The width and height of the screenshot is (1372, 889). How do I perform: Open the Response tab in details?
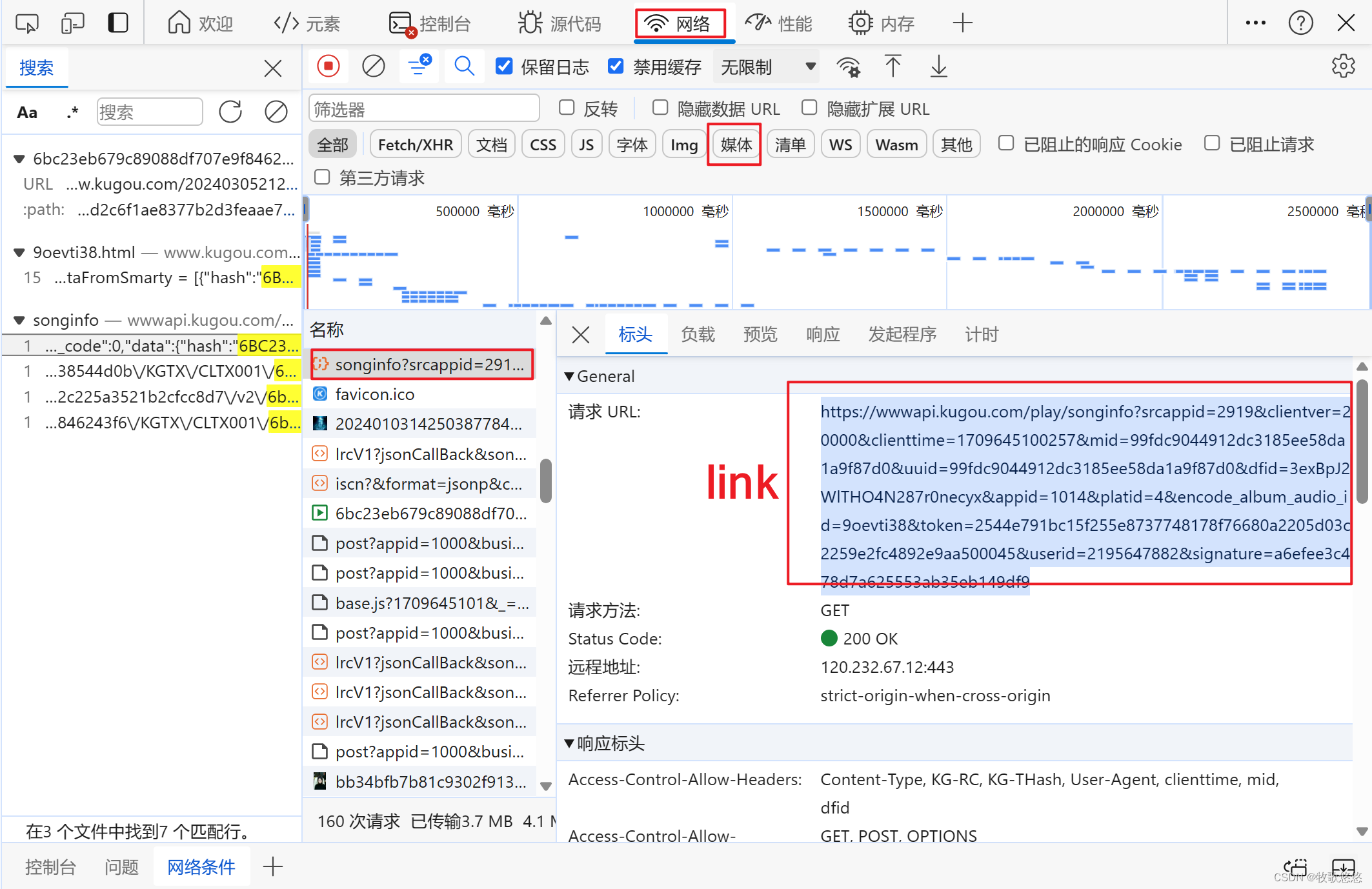[823, 334]
